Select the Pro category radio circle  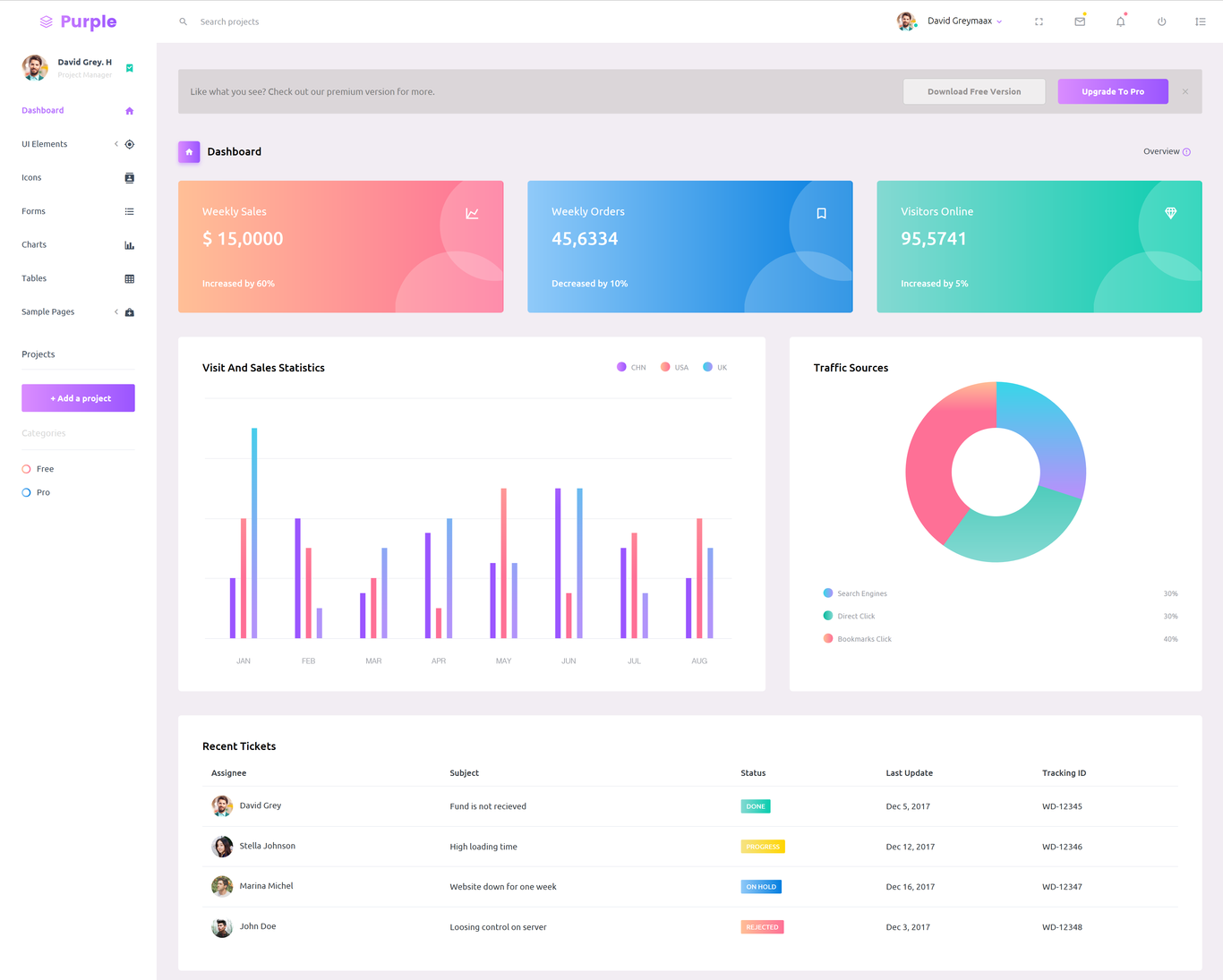pyautogui.click(x=26, y=492)
